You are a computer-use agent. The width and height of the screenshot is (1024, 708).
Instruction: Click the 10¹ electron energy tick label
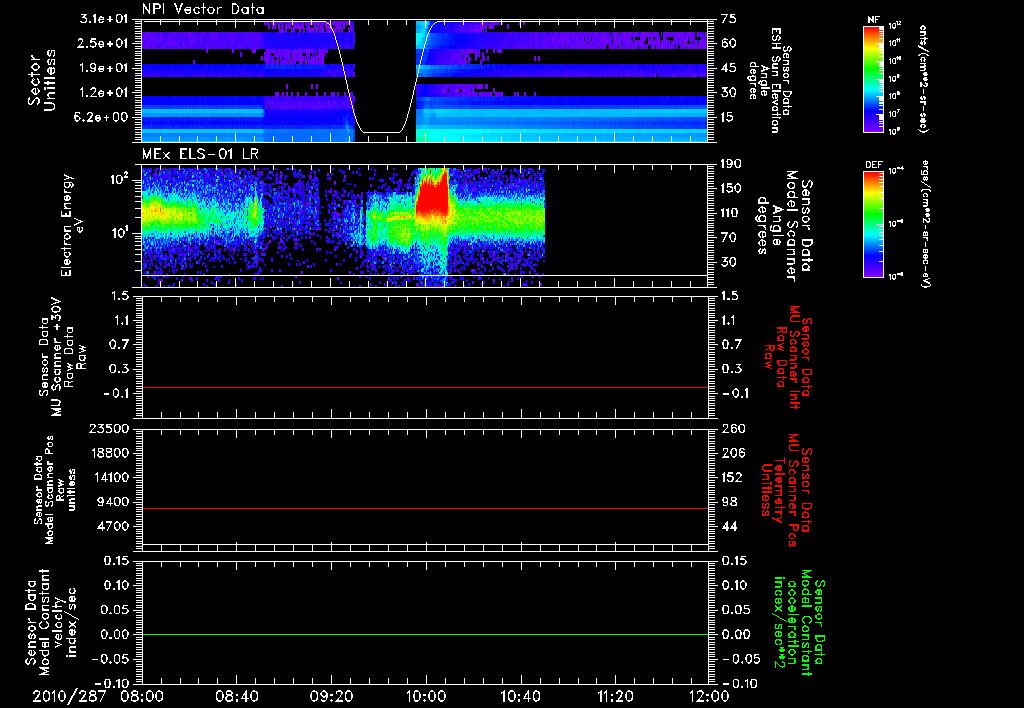tap(118, 233)
